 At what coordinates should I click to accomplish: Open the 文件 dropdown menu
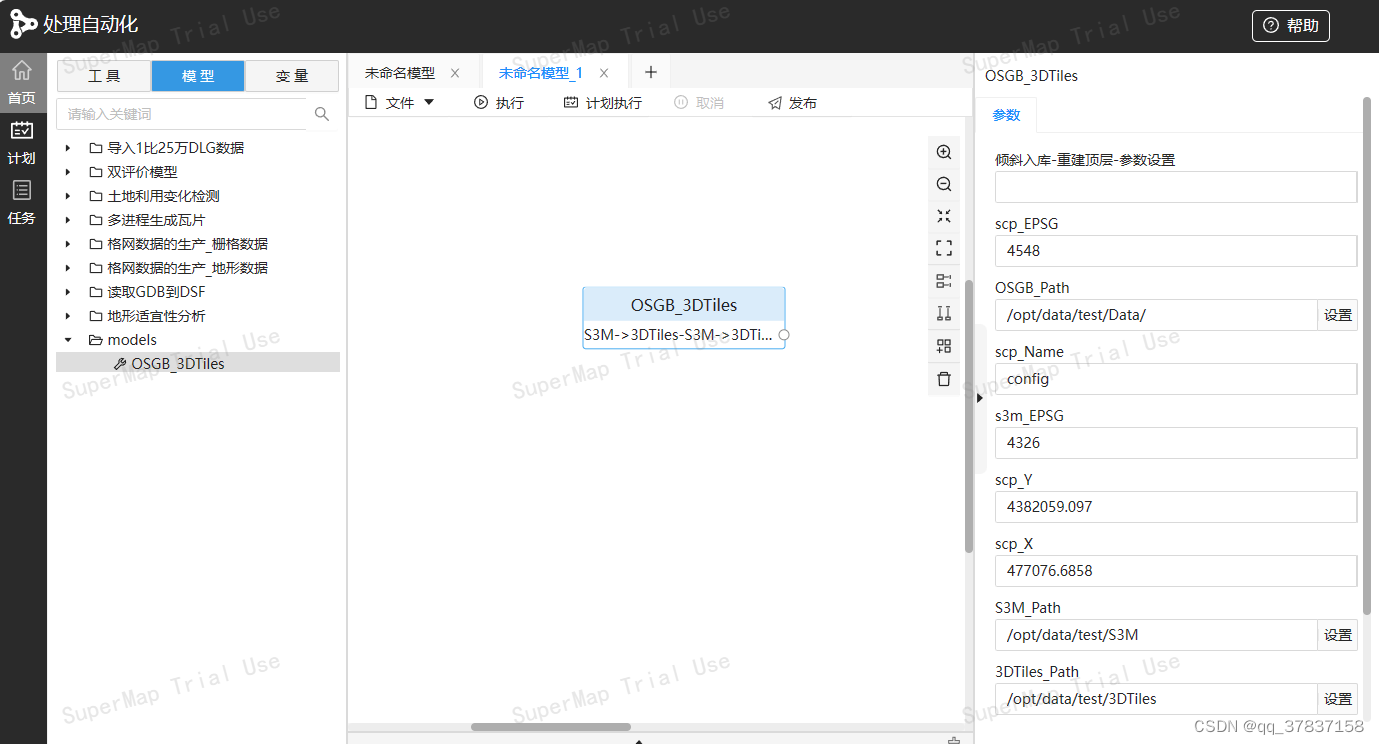(x=399, y=103)
